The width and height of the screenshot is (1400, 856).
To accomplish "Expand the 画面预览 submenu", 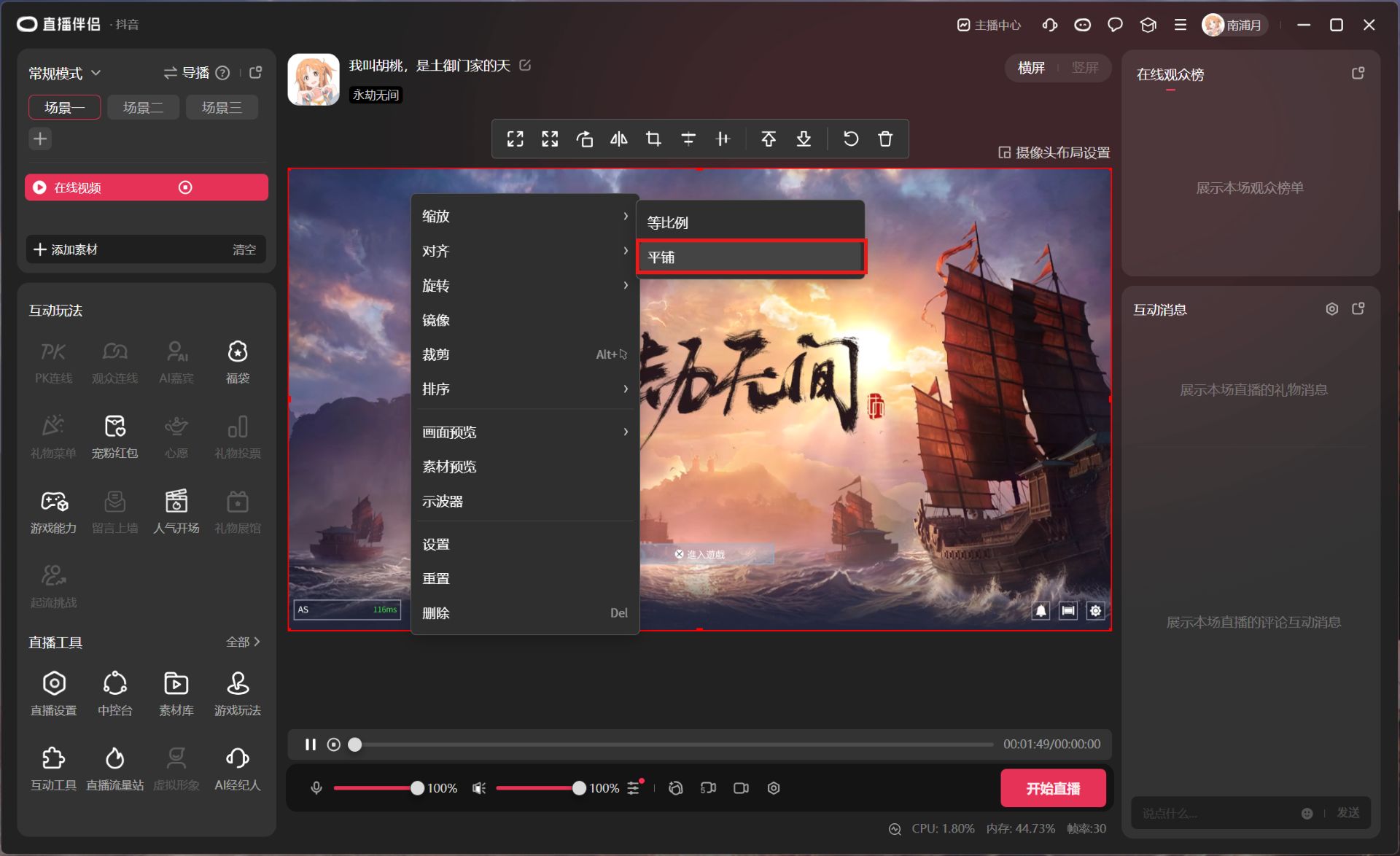I will (x=525, y=432).
